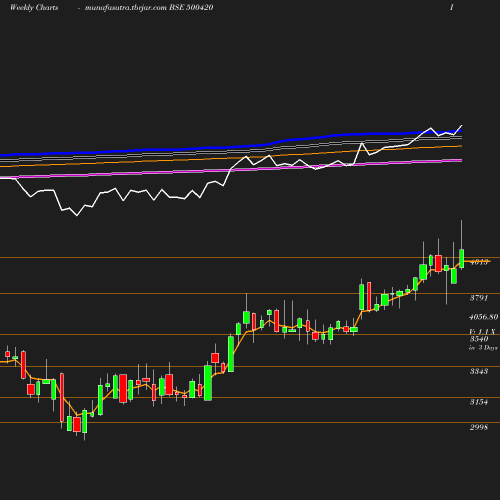Click the 4056.80 current price value
The image size is (500, 500).
tap(484, 317)
